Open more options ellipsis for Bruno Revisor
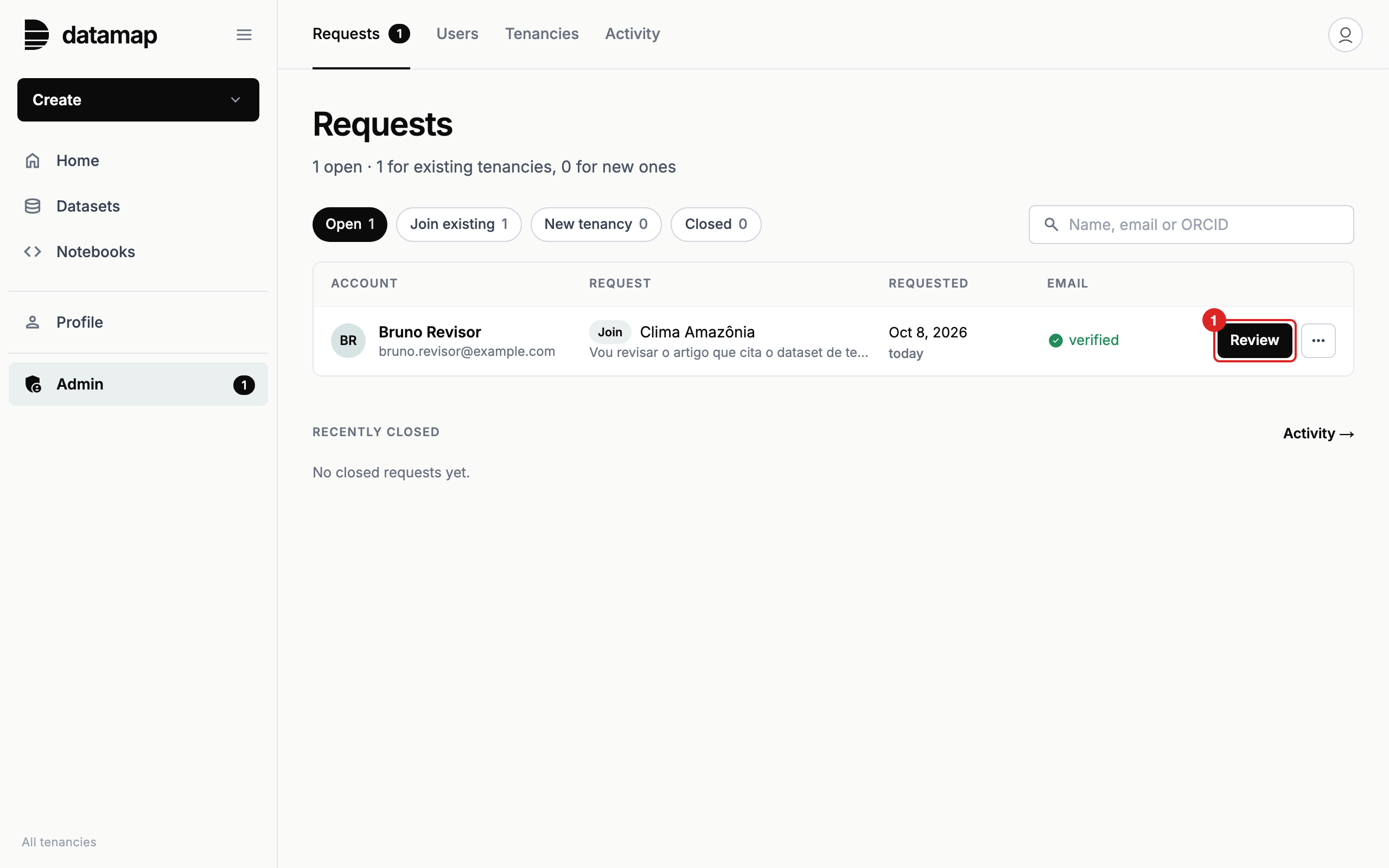Image resolution: width=1389 pixels, height=868 pixels. tap(1318, 341)
